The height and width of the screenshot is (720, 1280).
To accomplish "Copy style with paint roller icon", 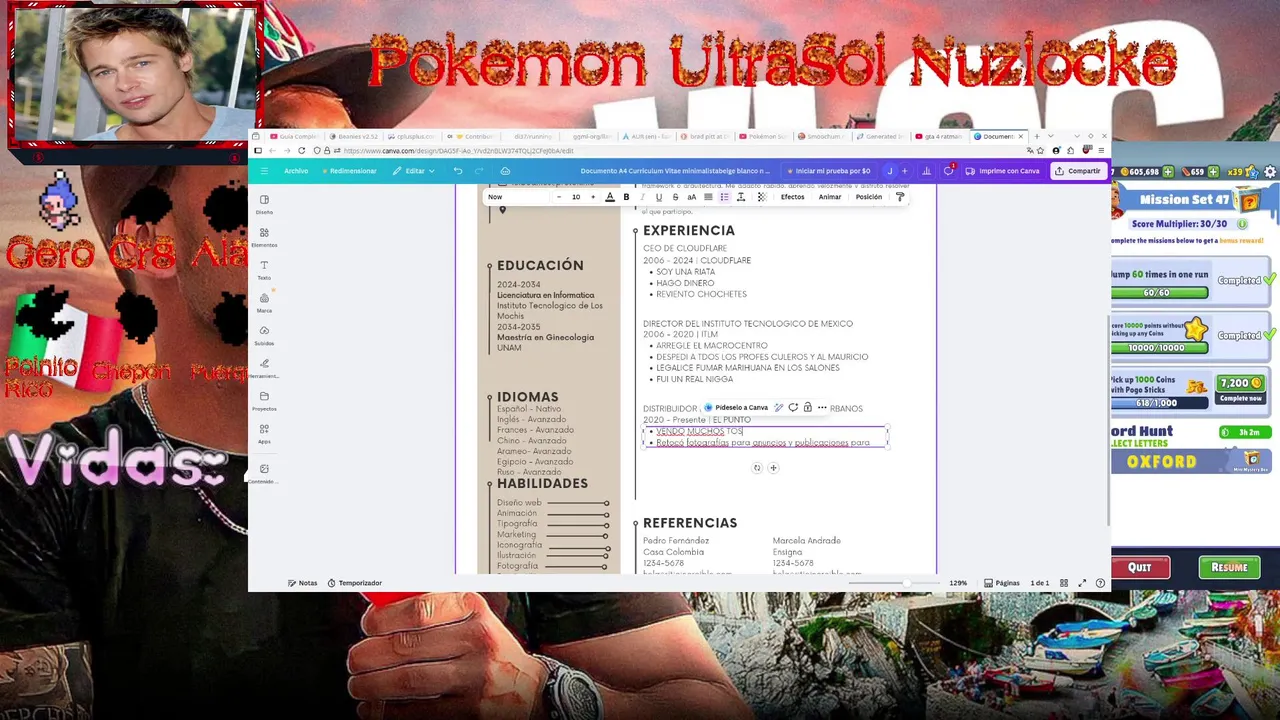I will point(899,197).
